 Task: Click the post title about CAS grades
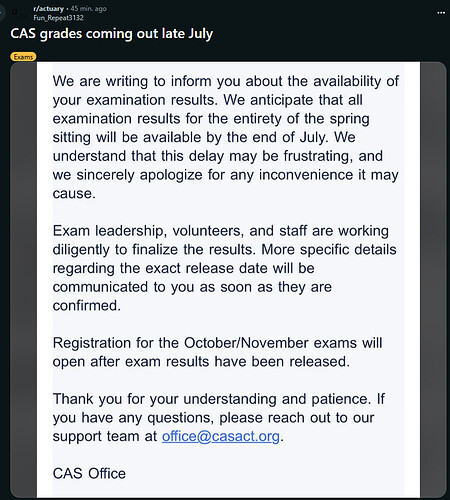point(112,34)
